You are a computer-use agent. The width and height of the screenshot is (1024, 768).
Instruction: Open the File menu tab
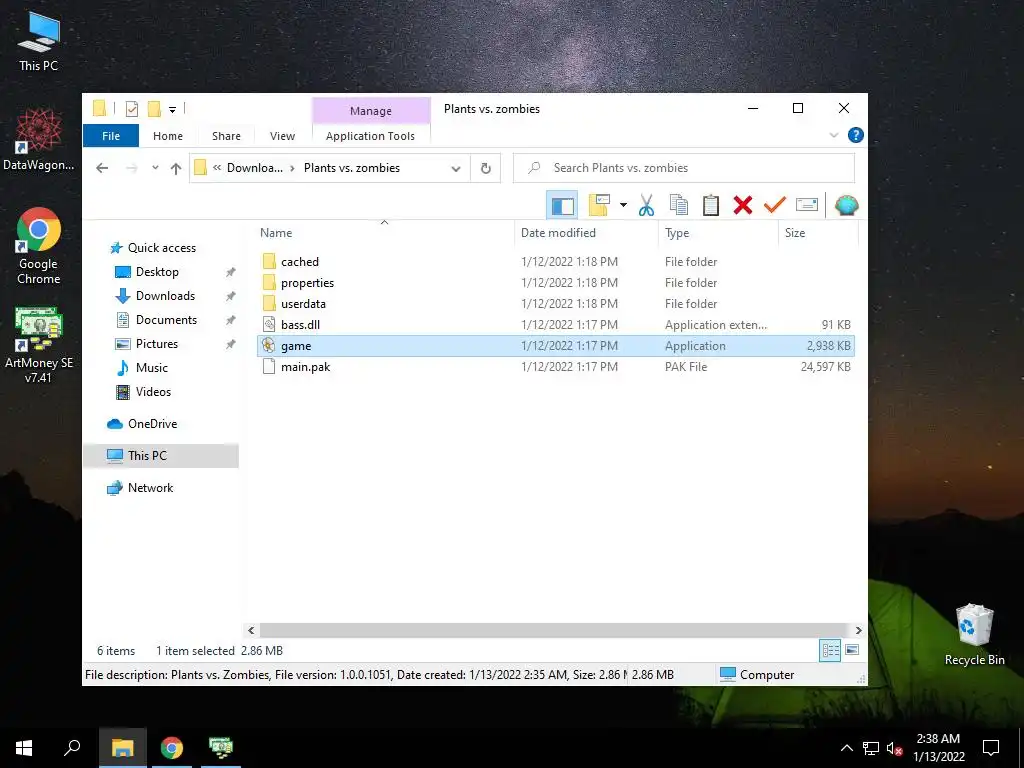[111, 136]
